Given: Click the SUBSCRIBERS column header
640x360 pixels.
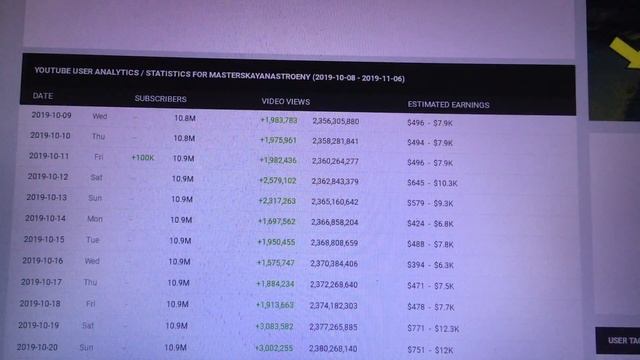Looking at the screenshot, I should pyautogui.click(x=160, y=99).
